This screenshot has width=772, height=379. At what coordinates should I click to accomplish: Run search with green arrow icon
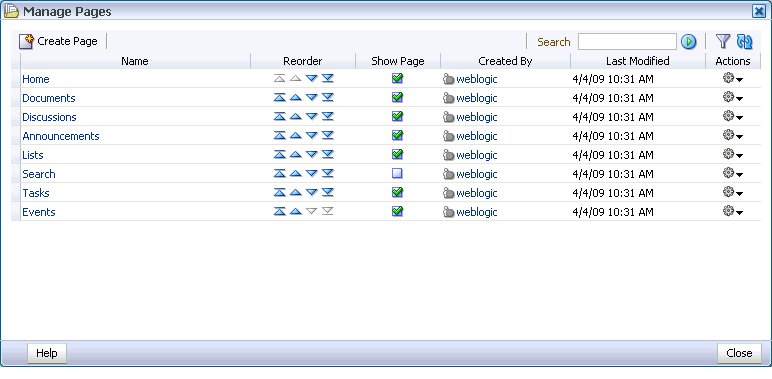[688, 42]
